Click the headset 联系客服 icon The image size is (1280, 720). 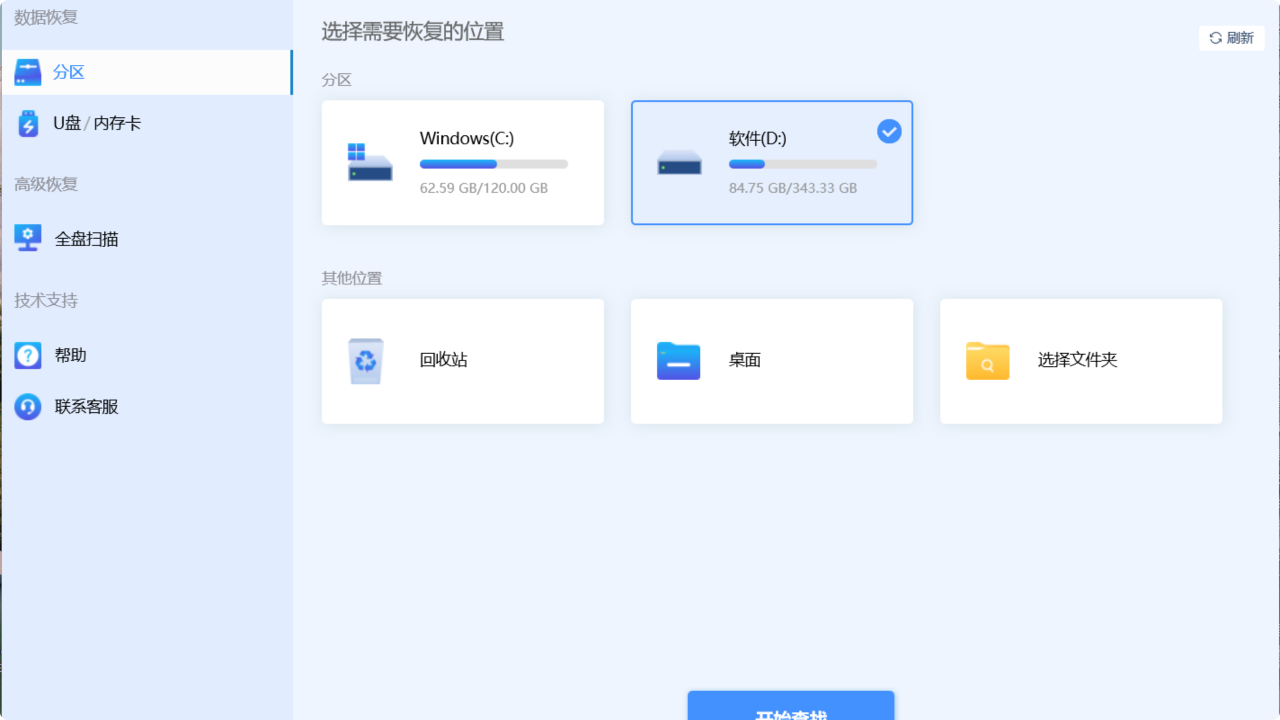pos(27,406)
